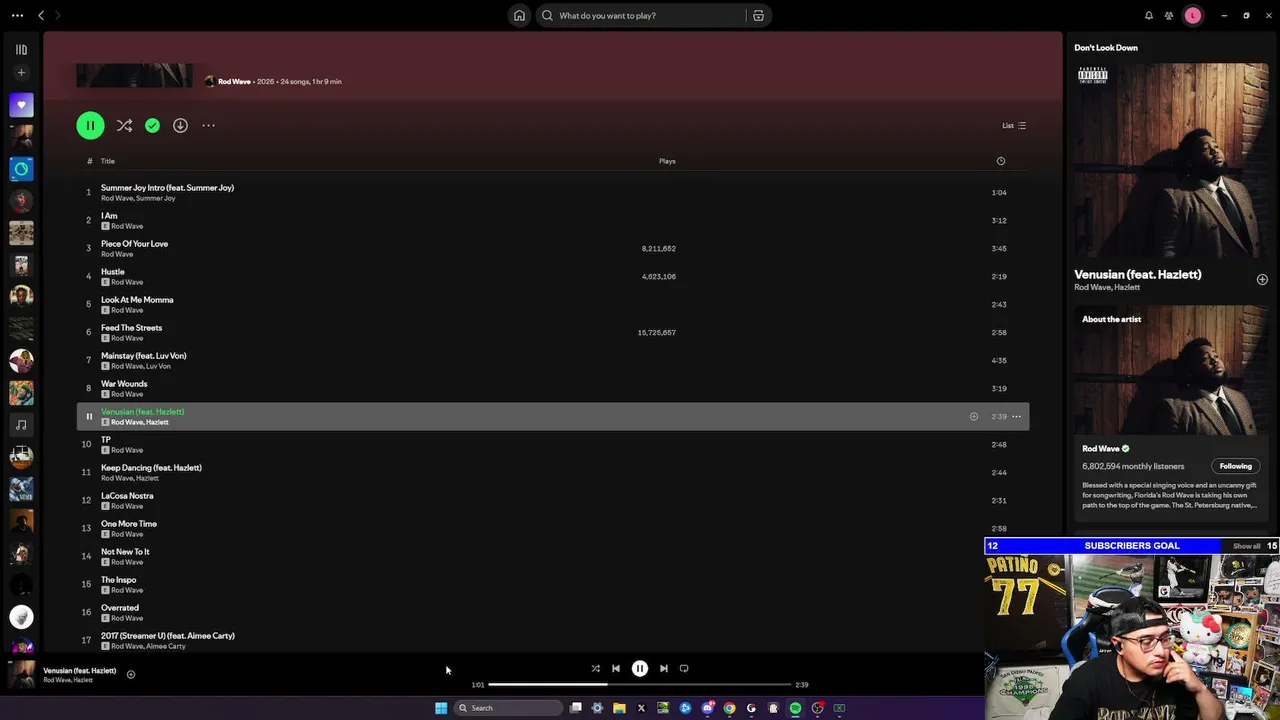Toggle shuffle in the album header
The image size is (1280, 720).
[124, 125]
